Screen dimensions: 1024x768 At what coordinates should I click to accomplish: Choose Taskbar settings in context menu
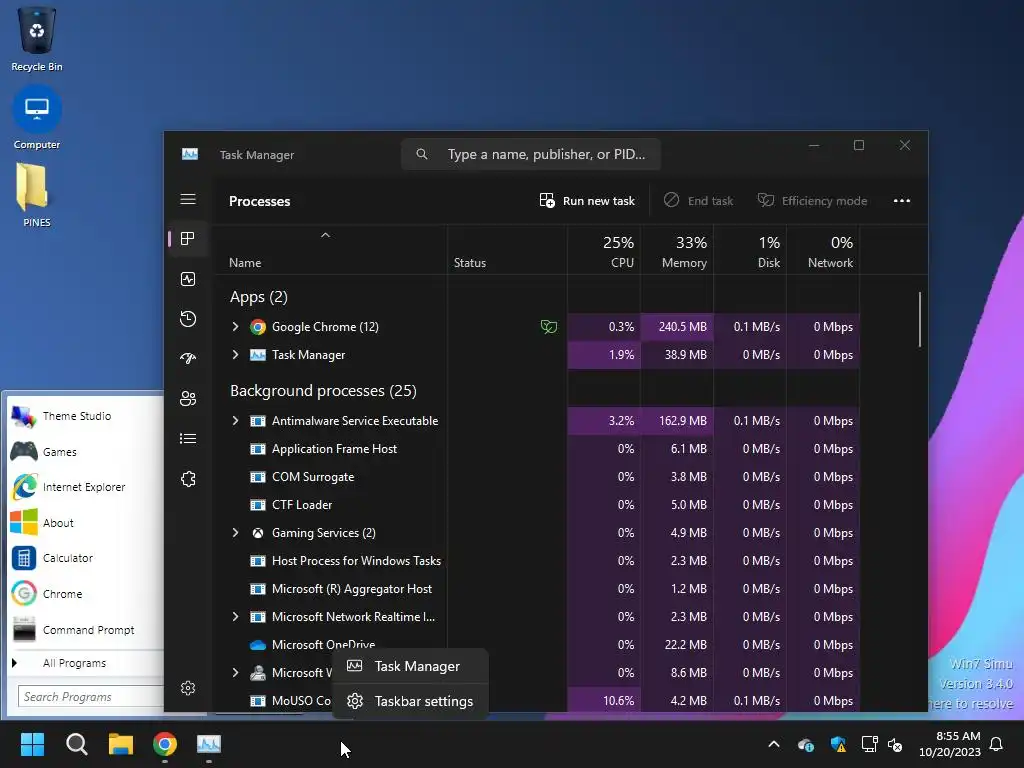410,701
